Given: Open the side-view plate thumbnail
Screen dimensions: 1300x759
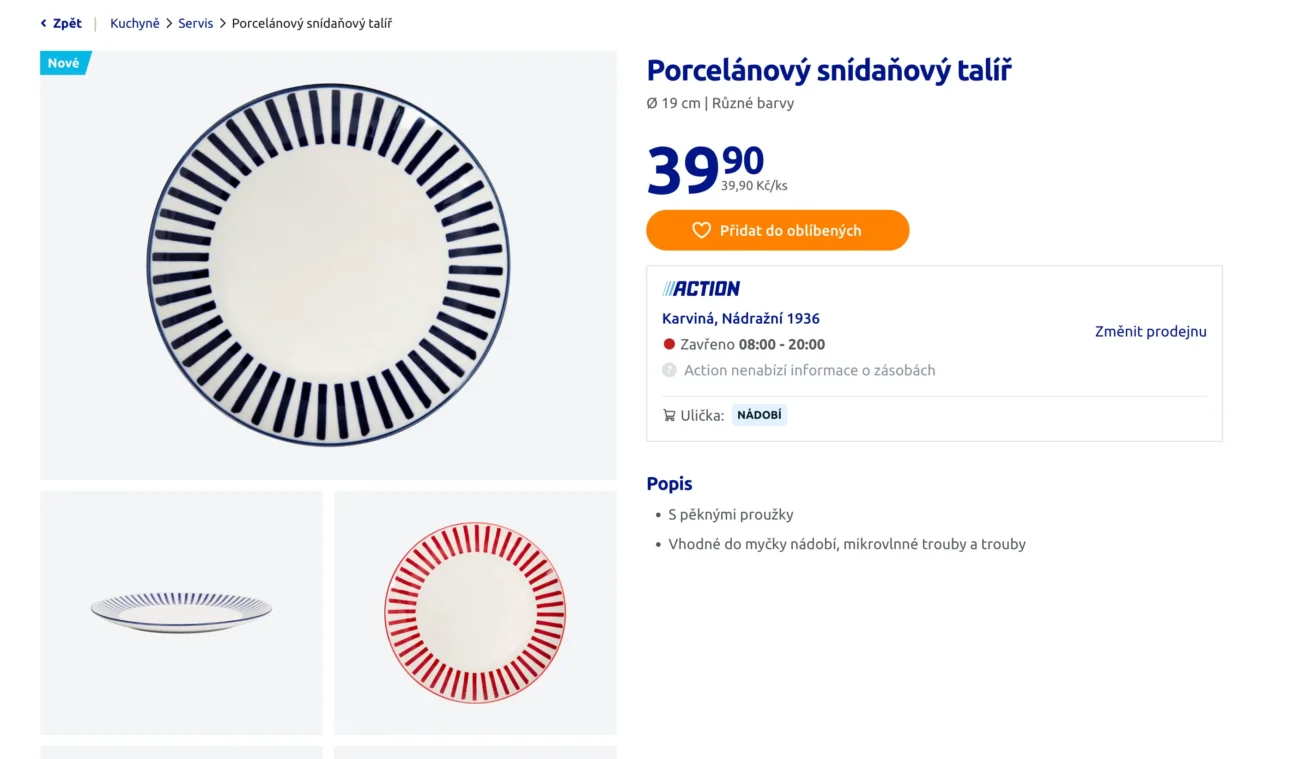Looking at the screenshot, I should [181, 612].
